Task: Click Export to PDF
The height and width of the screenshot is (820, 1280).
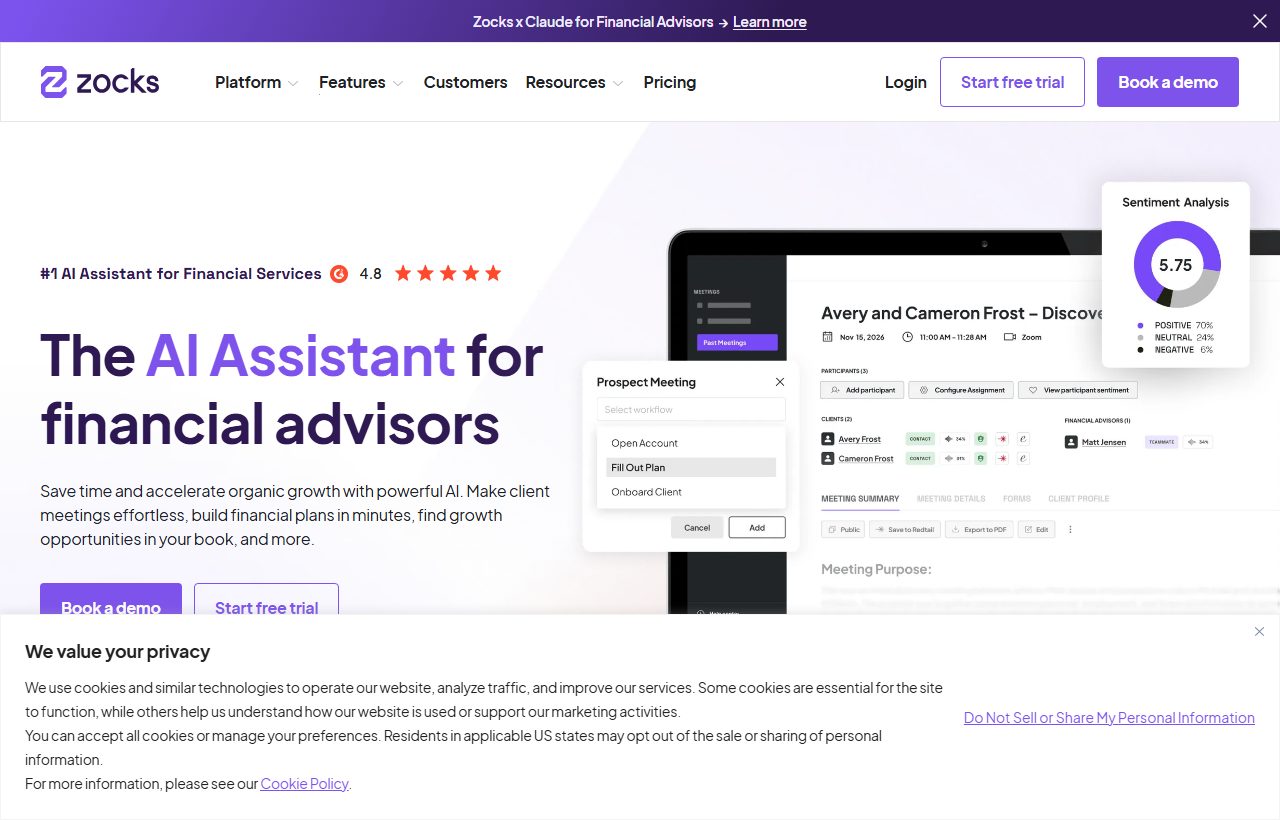Action: pos(980,529)
